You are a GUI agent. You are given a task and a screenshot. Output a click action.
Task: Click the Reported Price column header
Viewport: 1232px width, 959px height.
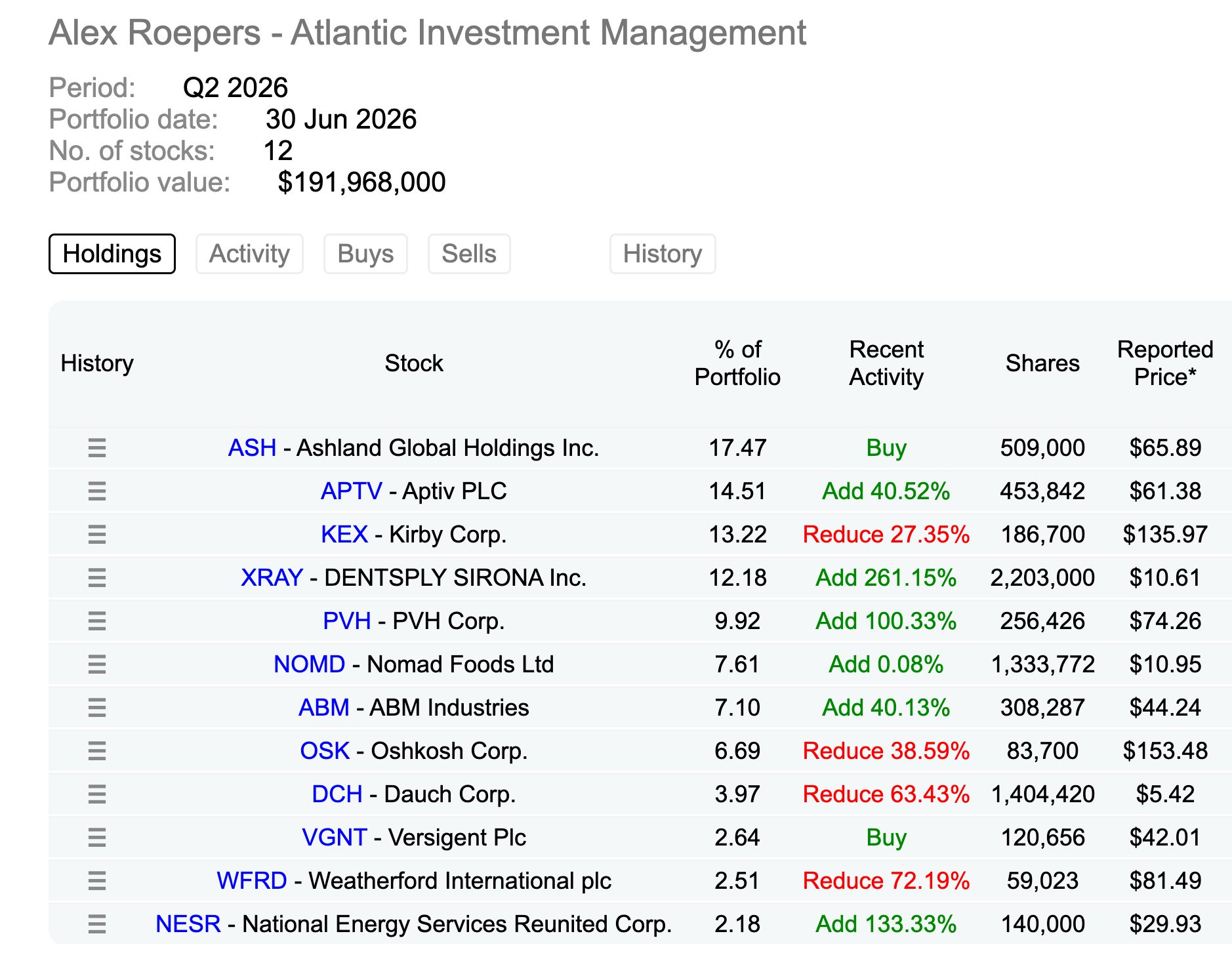(1165, 363)
